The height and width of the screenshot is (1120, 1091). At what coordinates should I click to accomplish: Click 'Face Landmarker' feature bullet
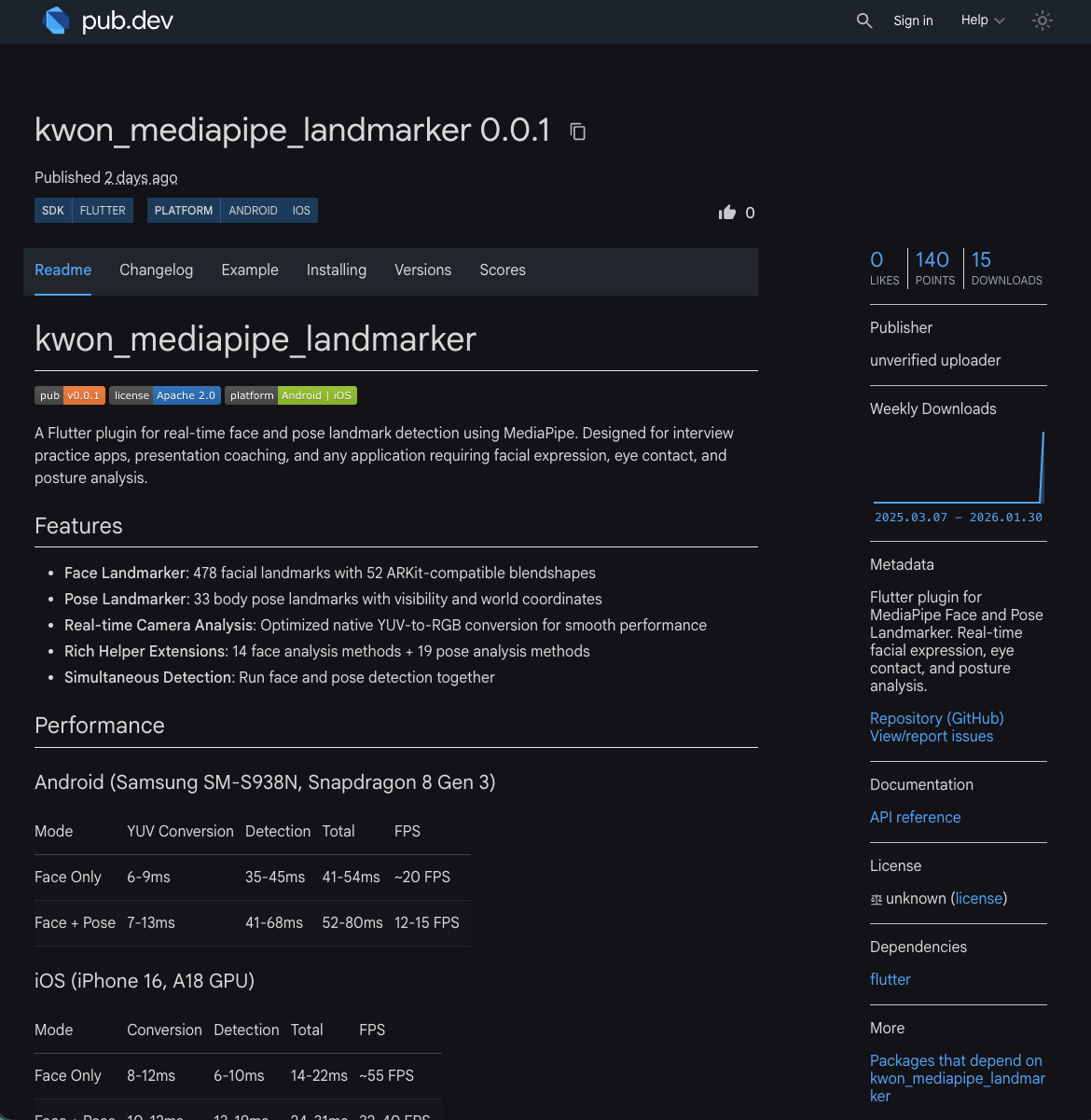126,573
